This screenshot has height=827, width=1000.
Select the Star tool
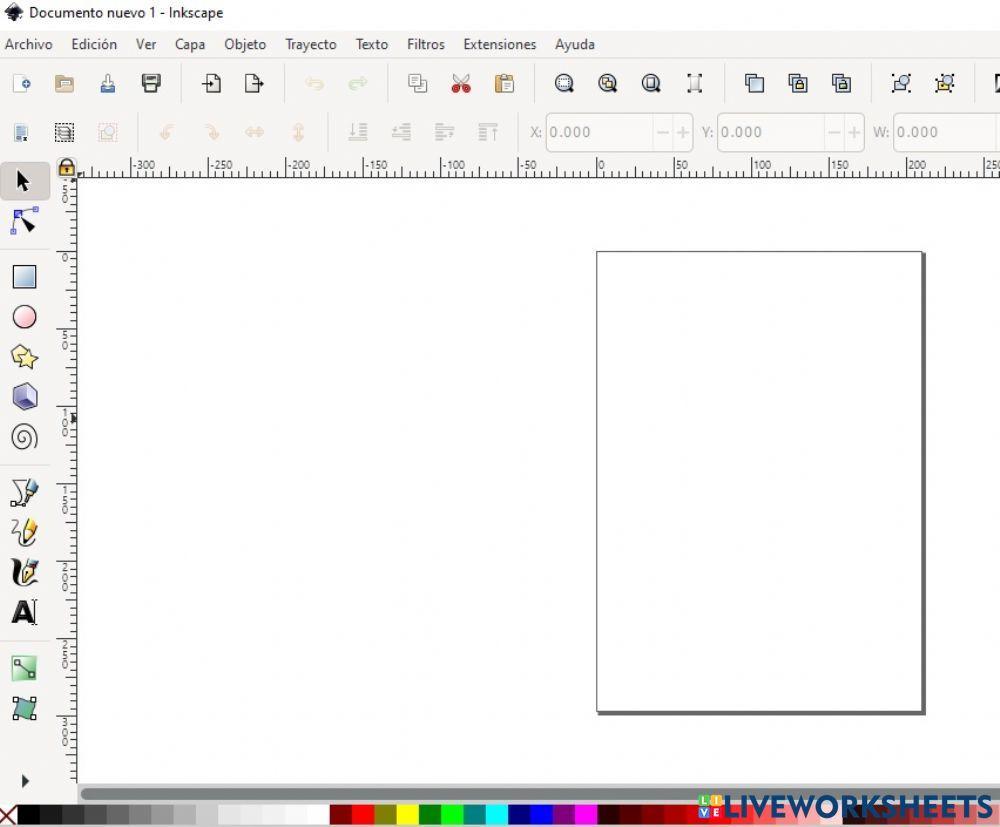tap(24, 357)
